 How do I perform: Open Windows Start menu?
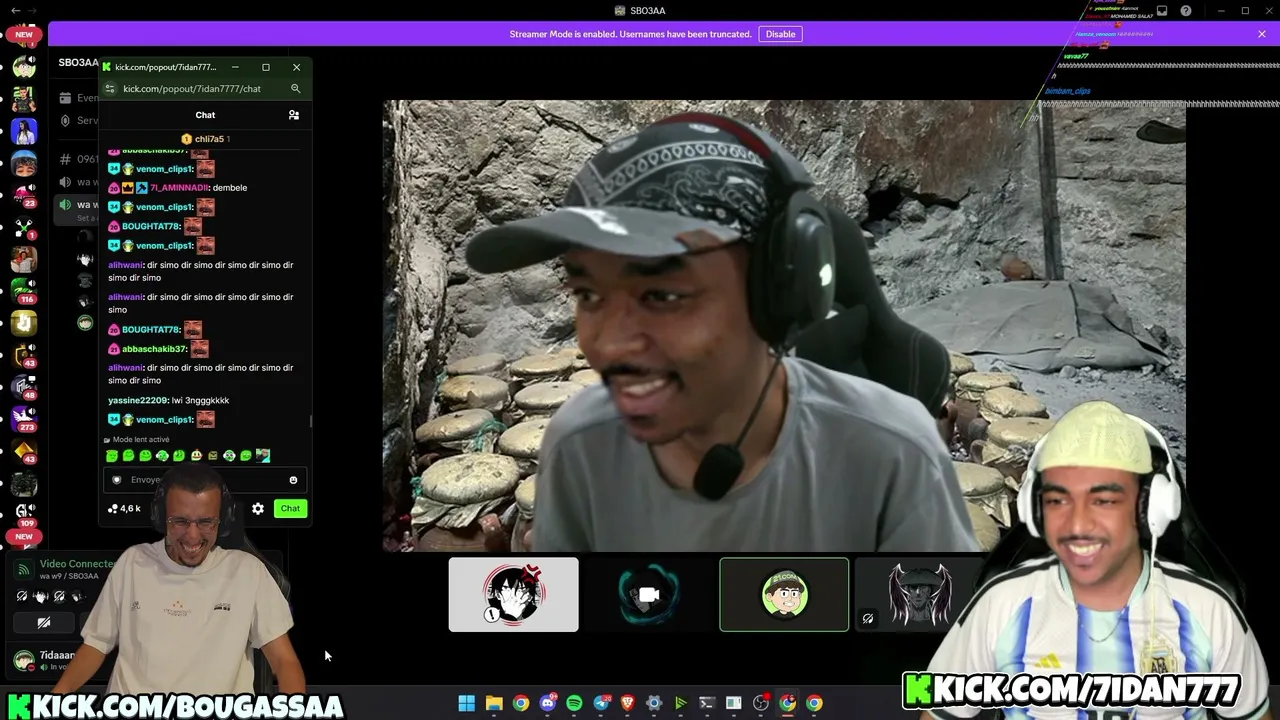[x=467, y=703]
